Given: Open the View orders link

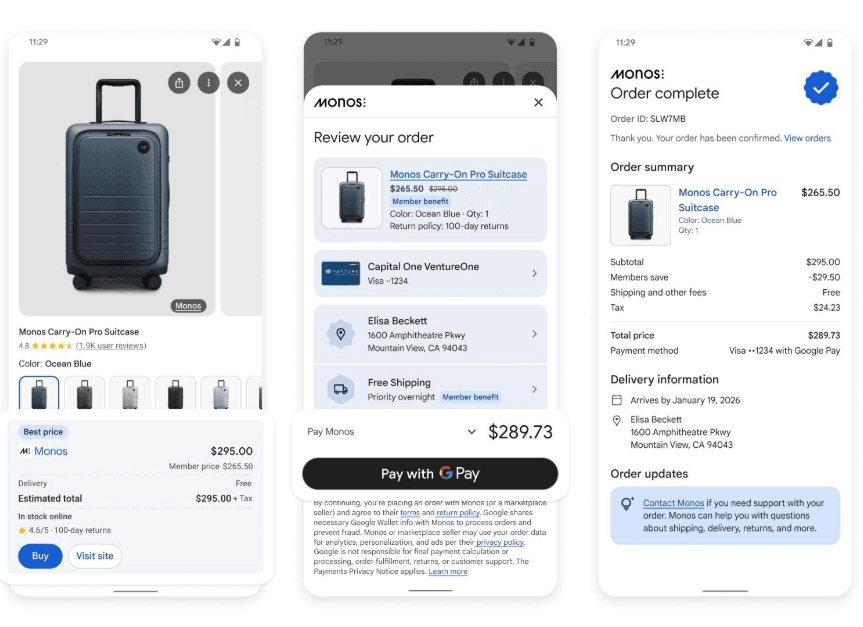Looking at the screenshot, I should pos(807,138).
